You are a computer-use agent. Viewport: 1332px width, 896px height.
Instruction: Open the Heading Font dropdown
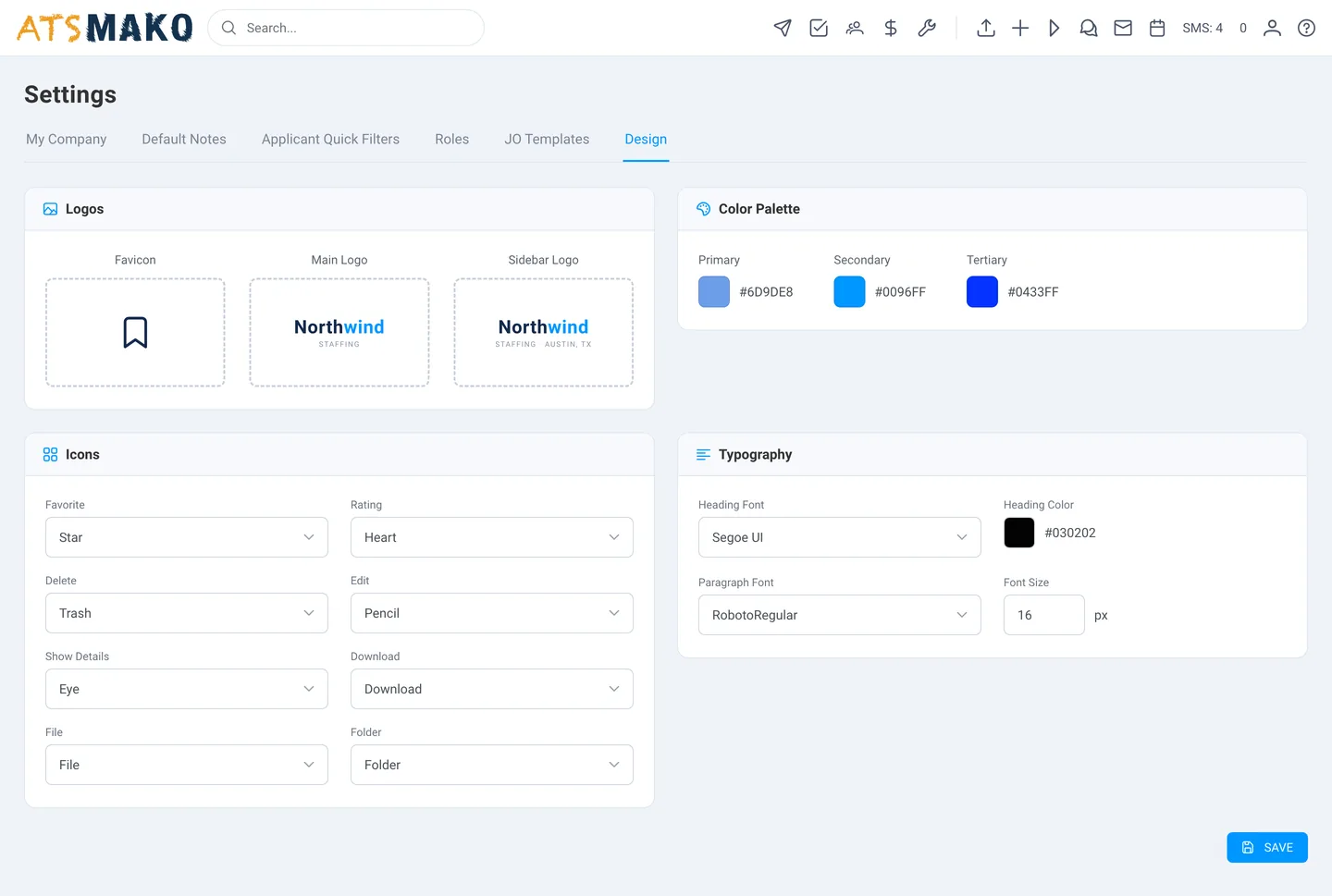click(840, 537)
